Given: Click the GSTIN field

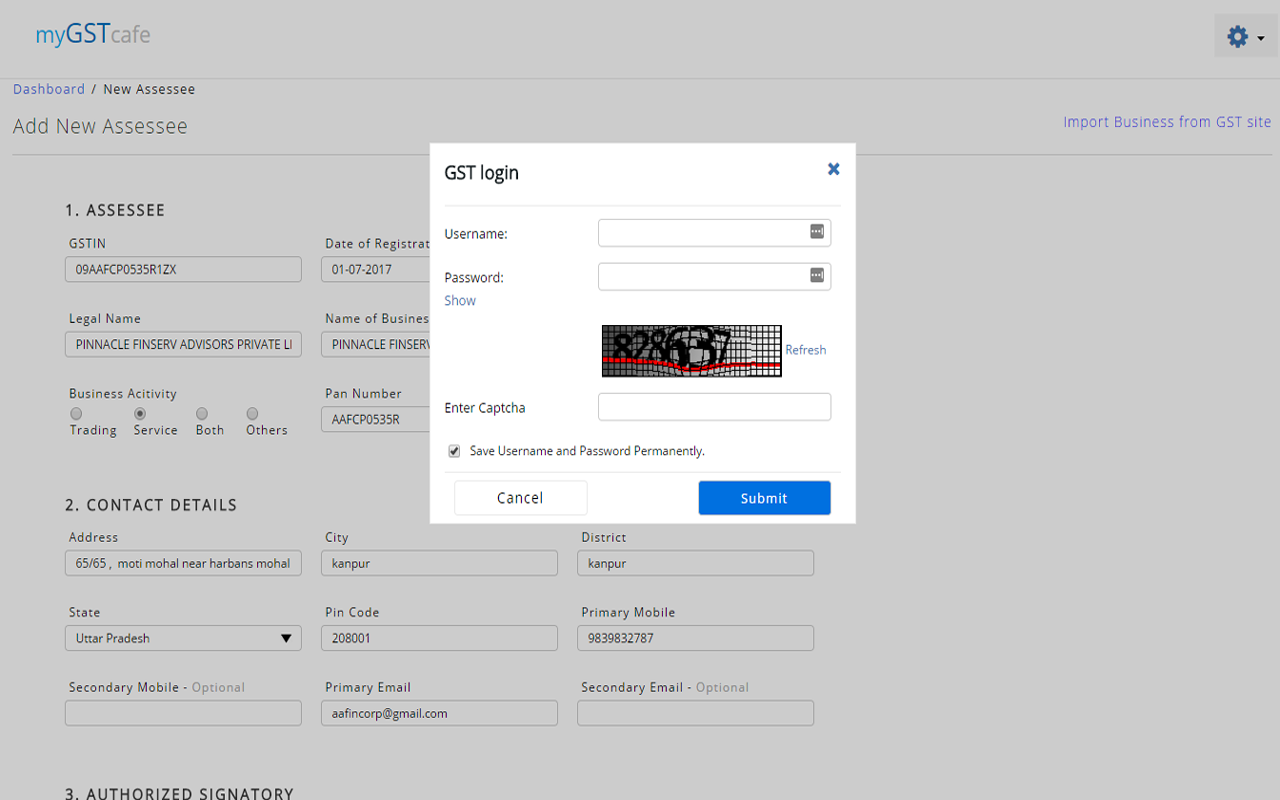Looking at the screenshot, I should [183, 269].
